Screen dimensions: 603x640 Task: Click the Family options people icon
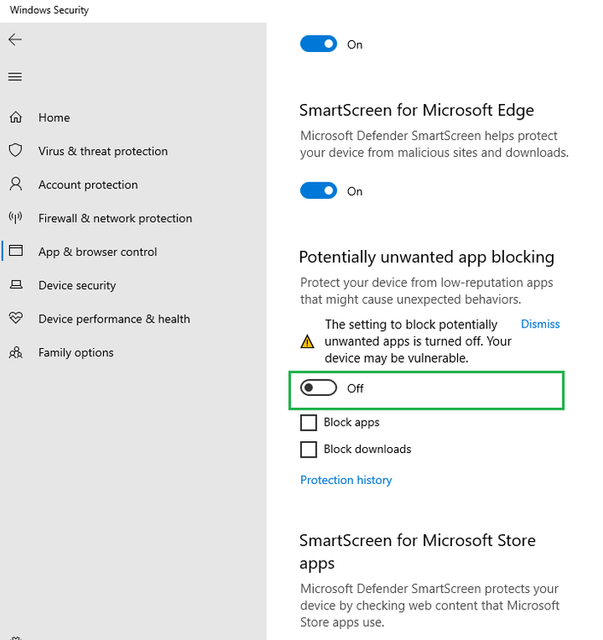pyautogui.click(x=16, y=352)
